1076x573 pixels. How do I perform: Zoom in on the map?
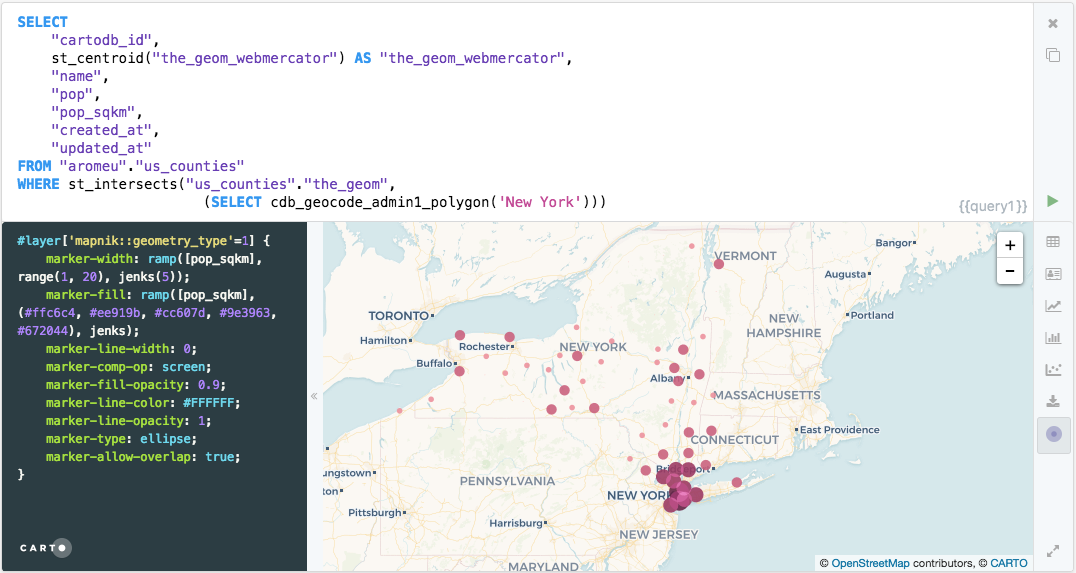pos(1009,246)
